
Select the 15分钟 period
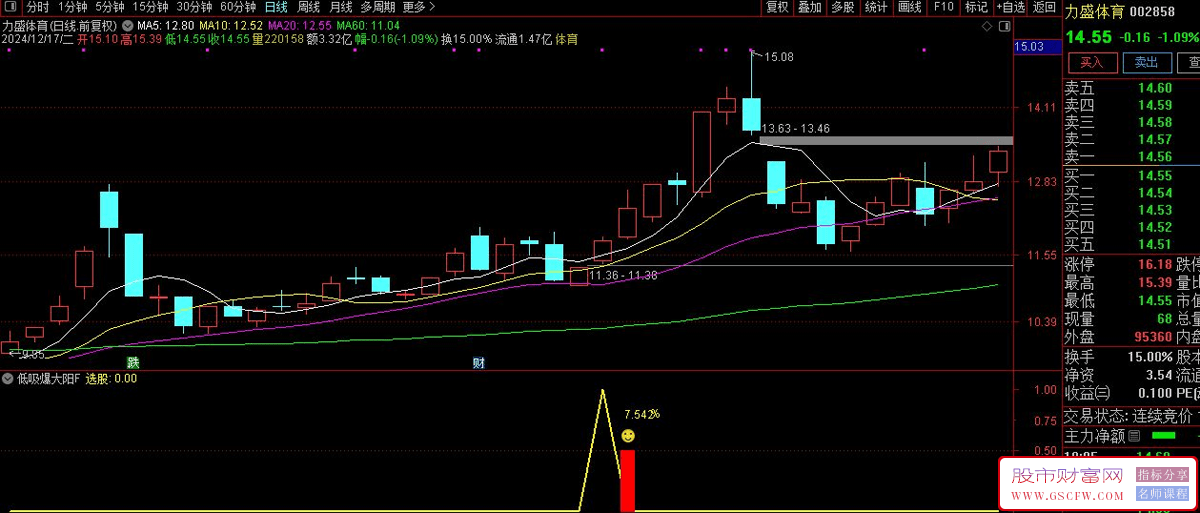150,6
